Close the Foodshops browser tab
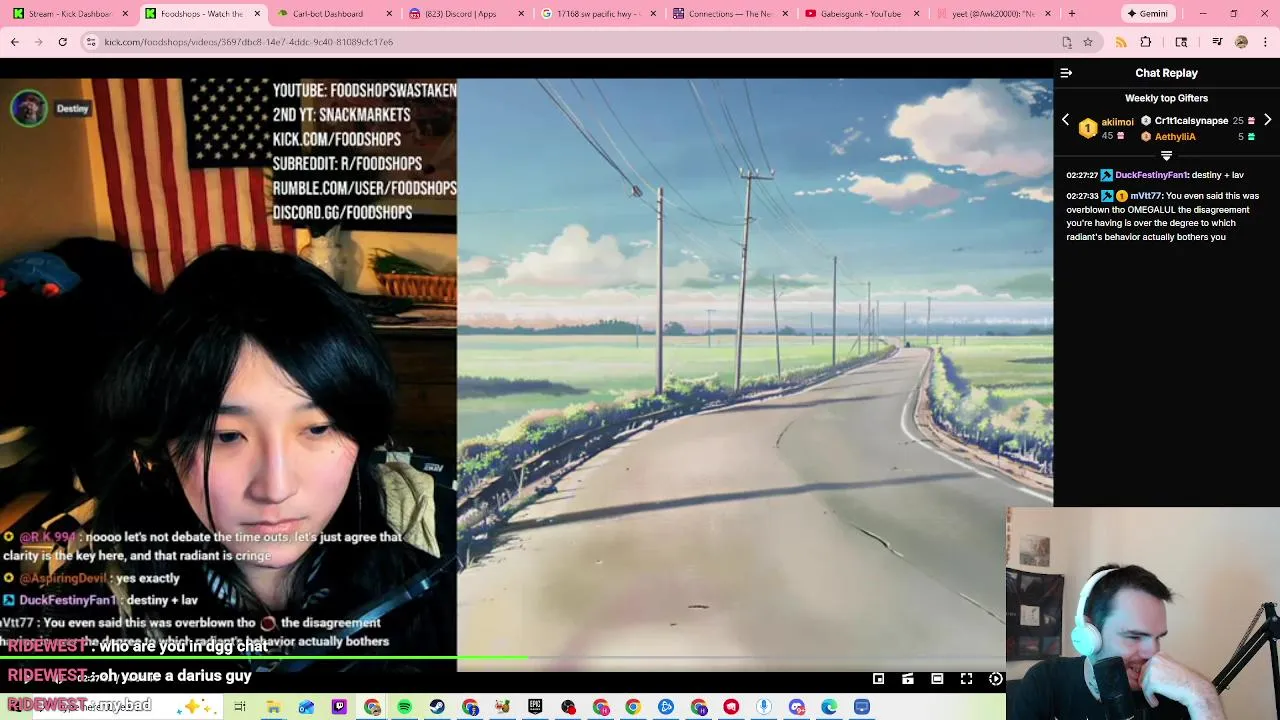The width and height of the screenshot is (1280, 720). [257, 14]
